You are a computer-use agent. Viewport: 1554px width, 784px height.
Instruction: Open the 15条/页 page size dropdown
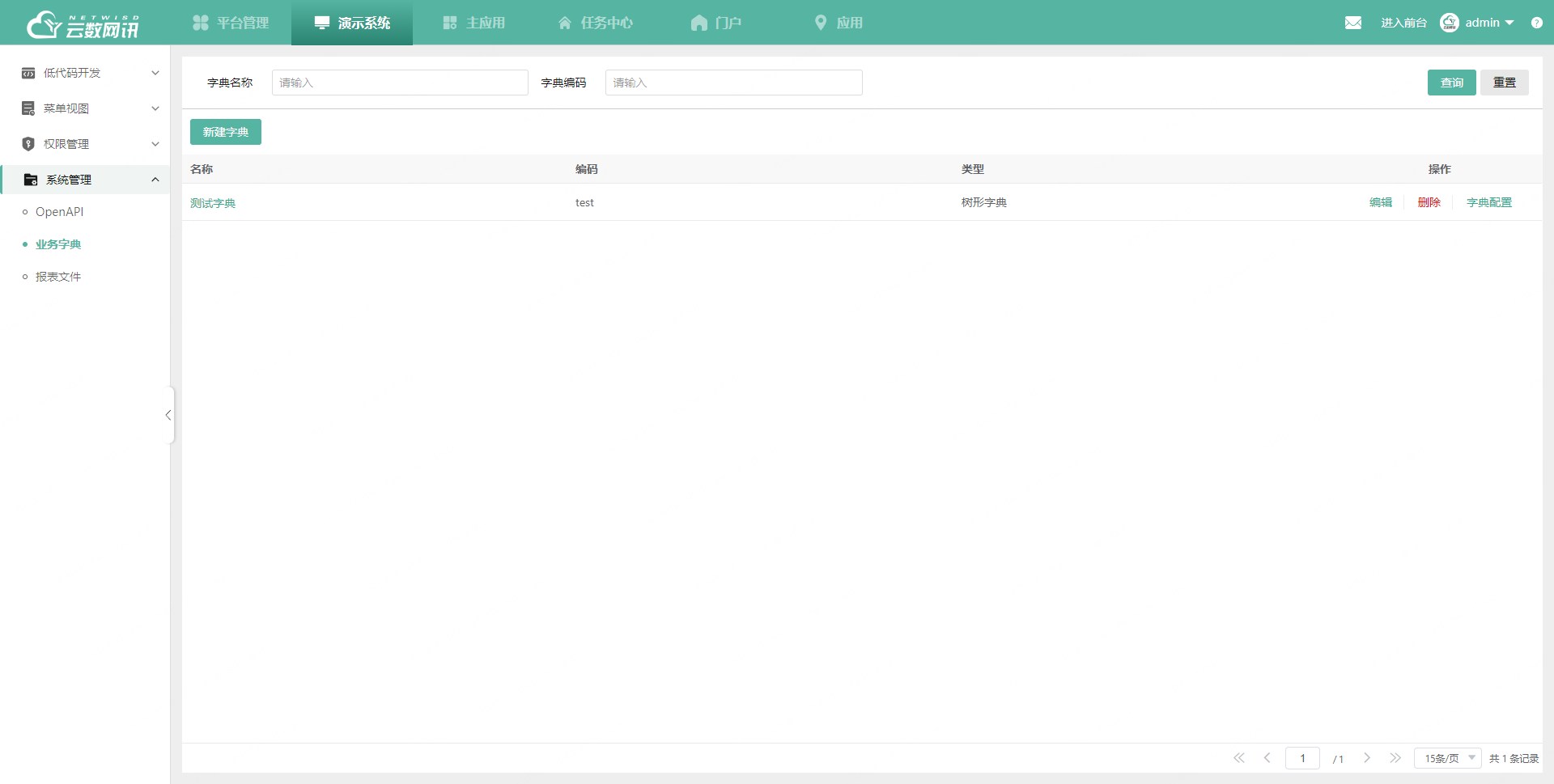coord(1448,758)
